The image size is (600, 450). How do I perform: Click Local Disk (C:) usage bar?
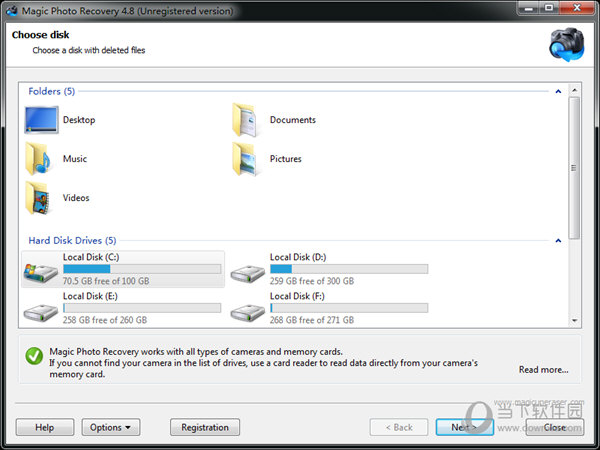(x=142, y=269)
